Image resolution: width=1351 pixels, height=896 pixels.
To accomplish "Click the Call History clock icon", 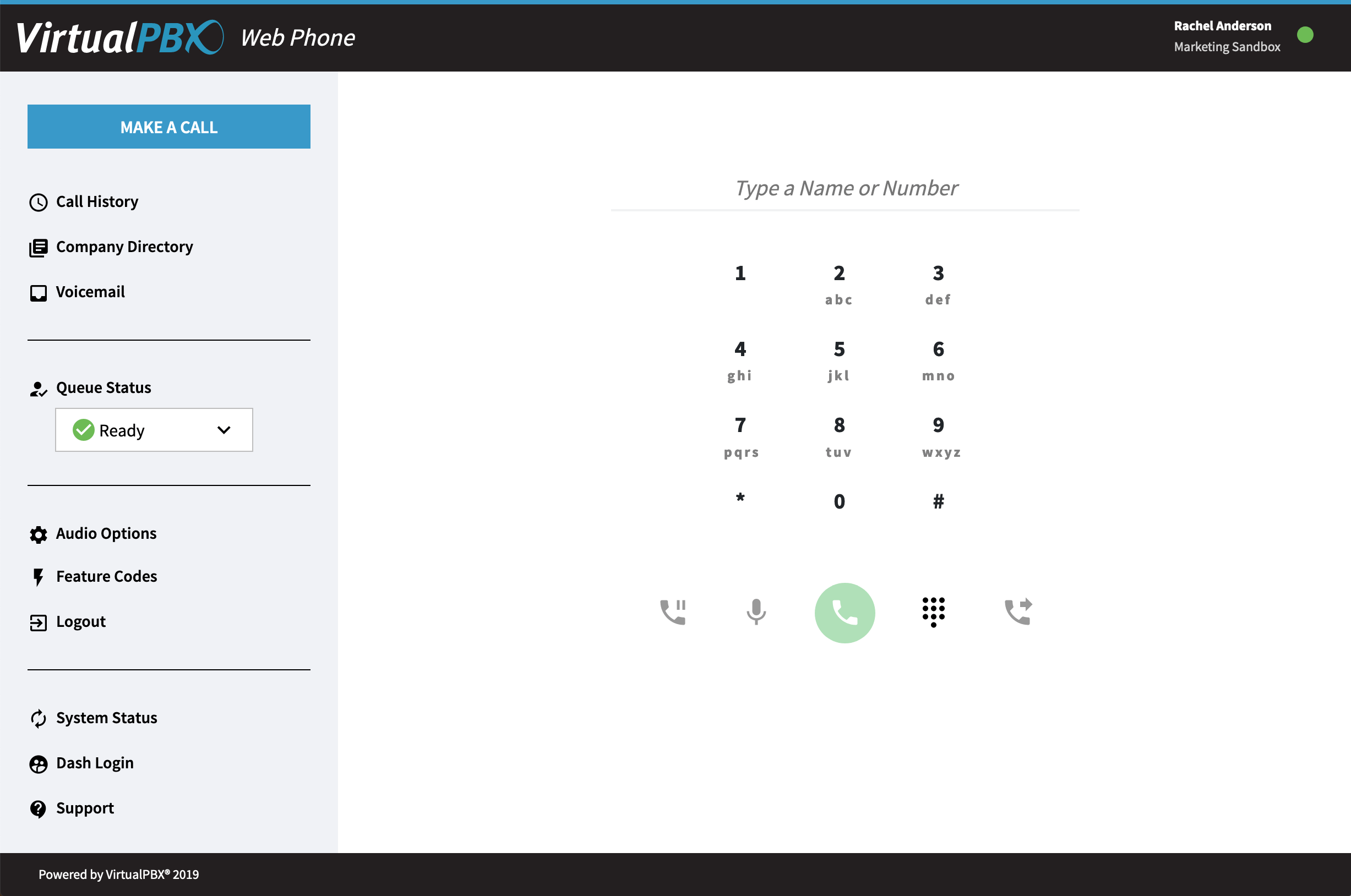I will [x=38, y=201].
